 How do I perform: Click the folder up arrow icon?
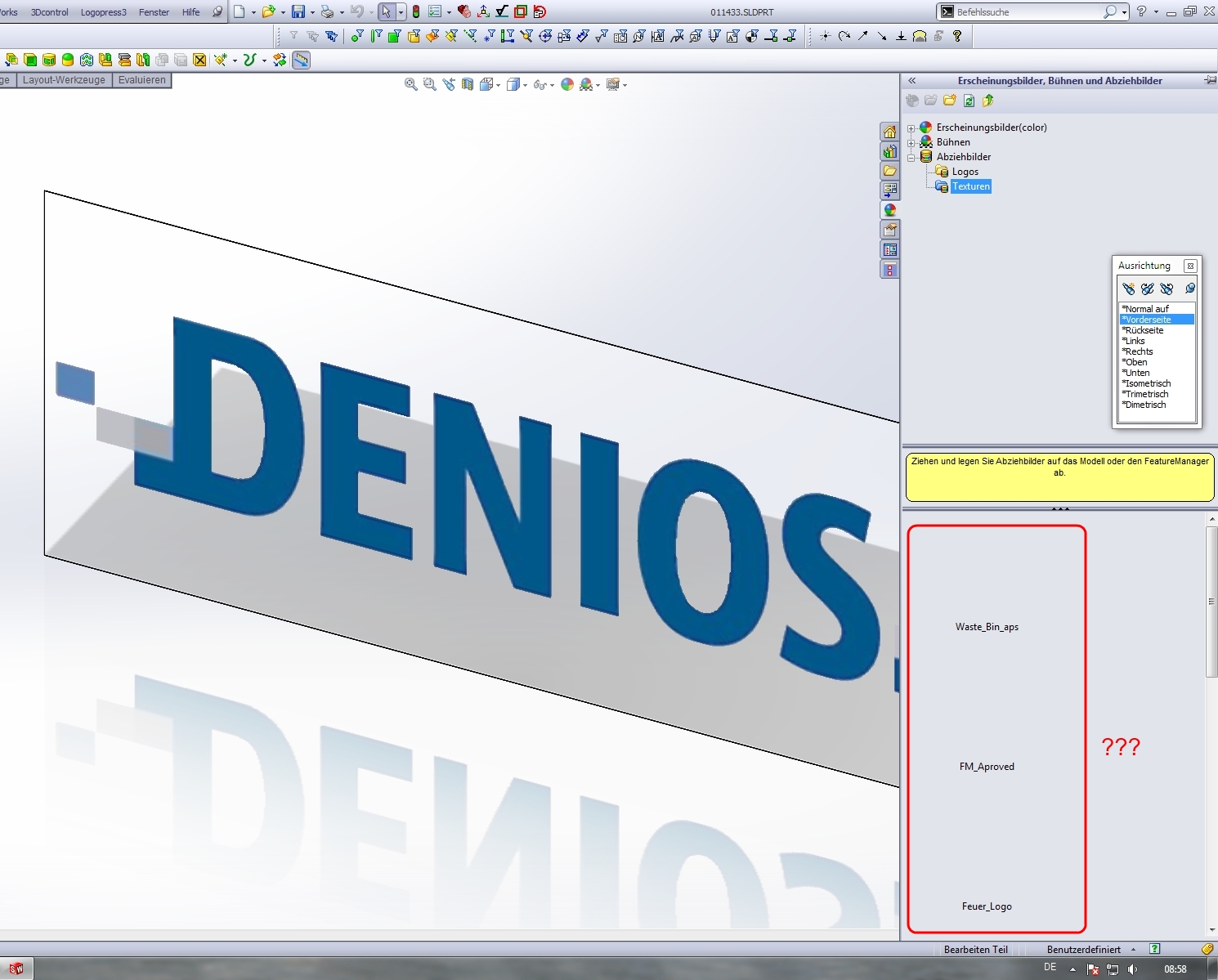[x=987, y=101]
